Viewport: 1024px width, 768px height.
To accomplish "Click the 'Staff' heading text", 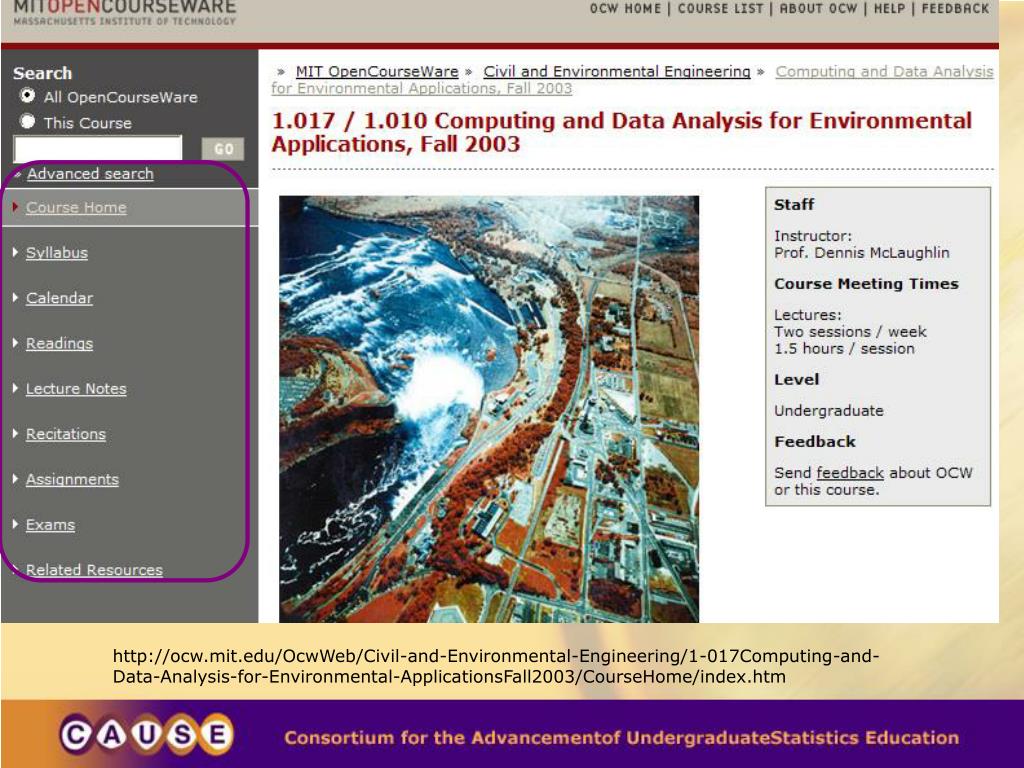I will (x=793, y=204).
